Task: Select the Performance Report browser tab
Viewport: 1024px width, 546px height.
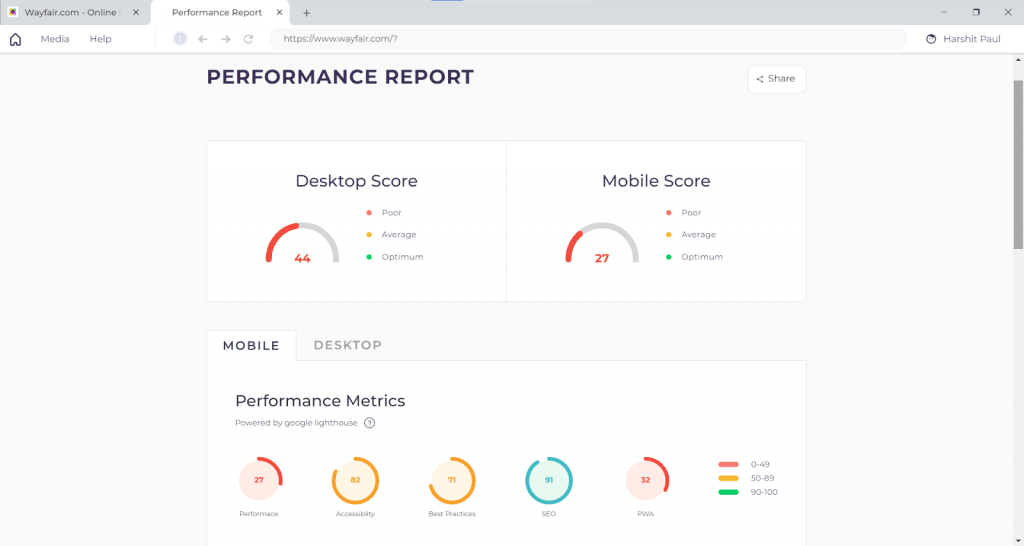Action: [x=222, y=12]
